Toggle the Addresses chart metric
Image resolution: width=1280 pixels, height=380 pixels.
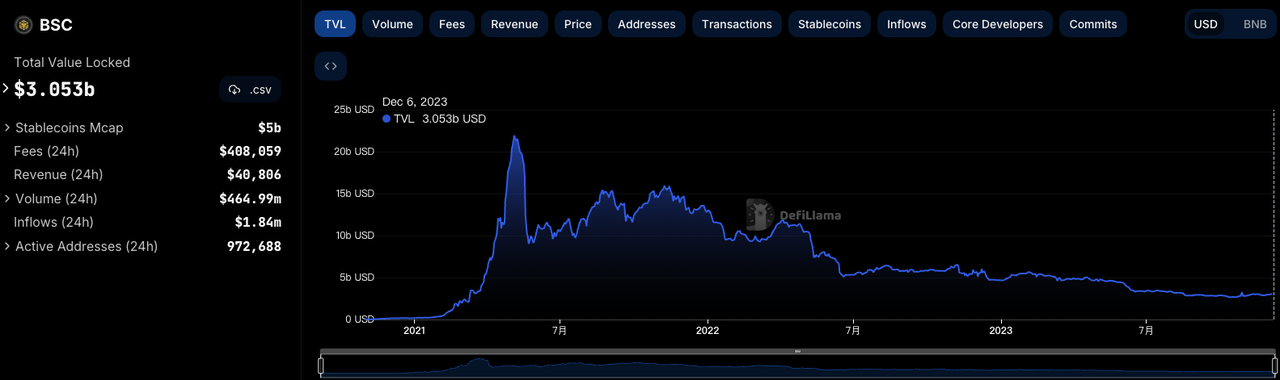[647, 24]
